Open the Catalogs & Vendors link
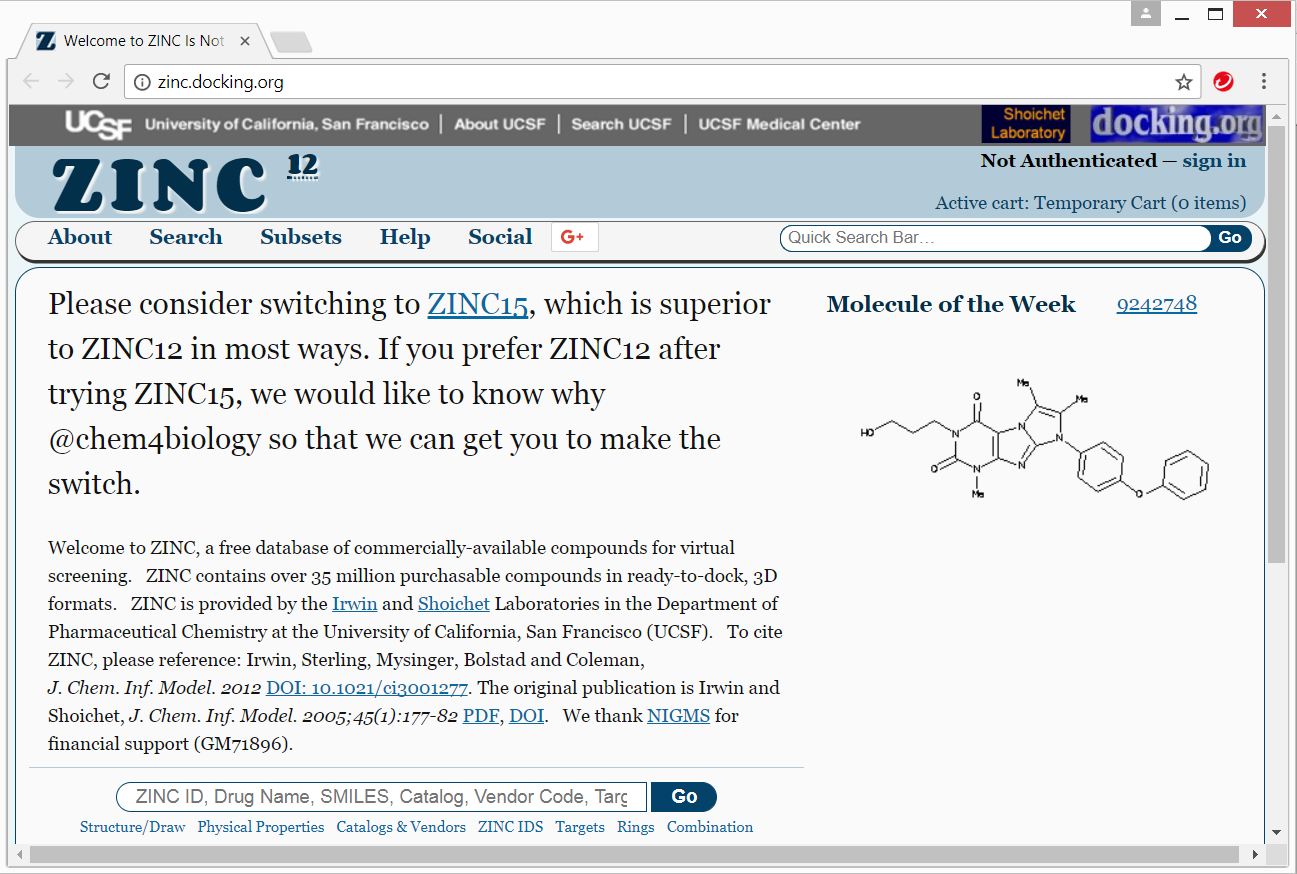This screenshot has width=1297, height=874. [401, 827]
